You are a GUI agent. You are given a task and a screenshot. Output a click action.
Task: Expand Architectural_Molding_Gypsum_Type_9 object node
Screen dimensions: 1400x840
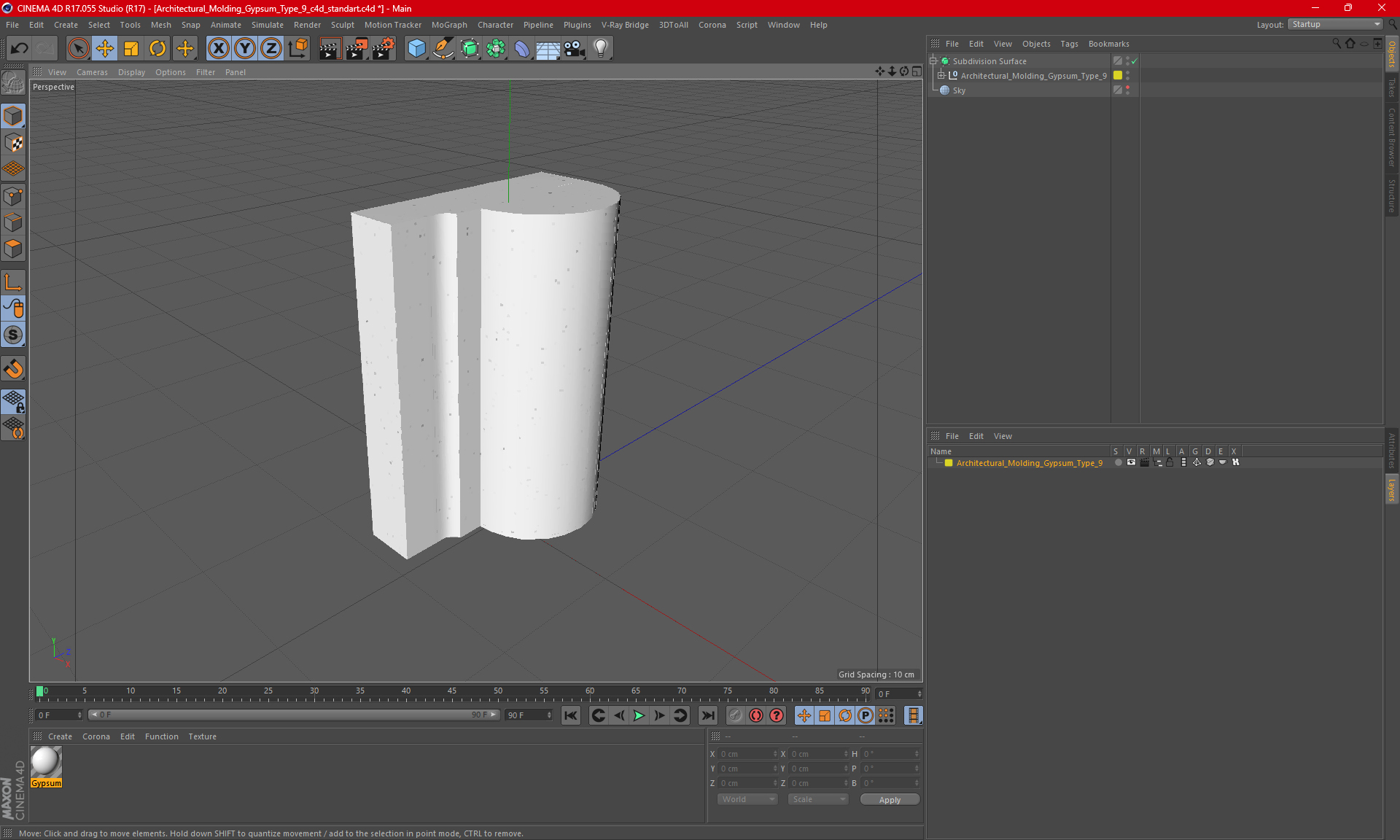click(x=941, y=76)
